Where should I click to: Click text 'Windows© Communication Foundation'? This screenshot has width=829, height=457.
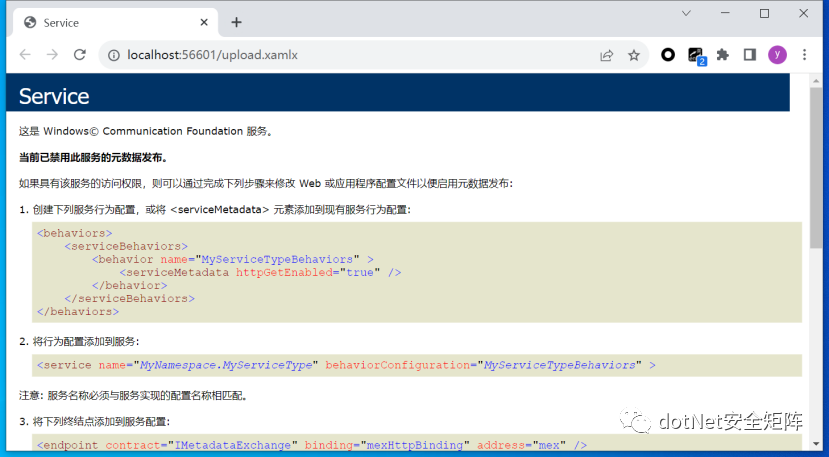coord(143,131)
